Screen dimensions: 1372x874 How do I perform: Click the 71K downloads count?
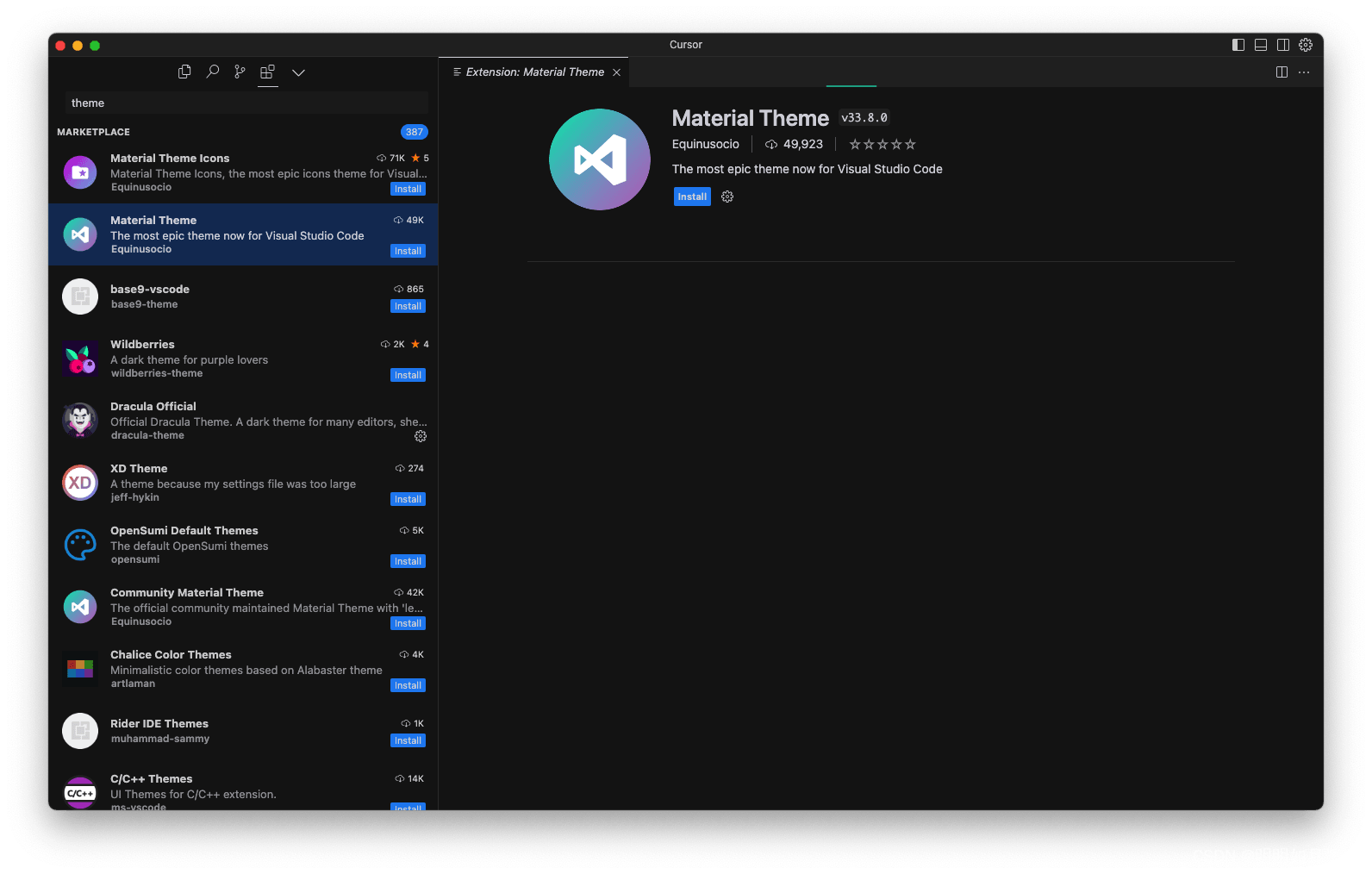390,158
